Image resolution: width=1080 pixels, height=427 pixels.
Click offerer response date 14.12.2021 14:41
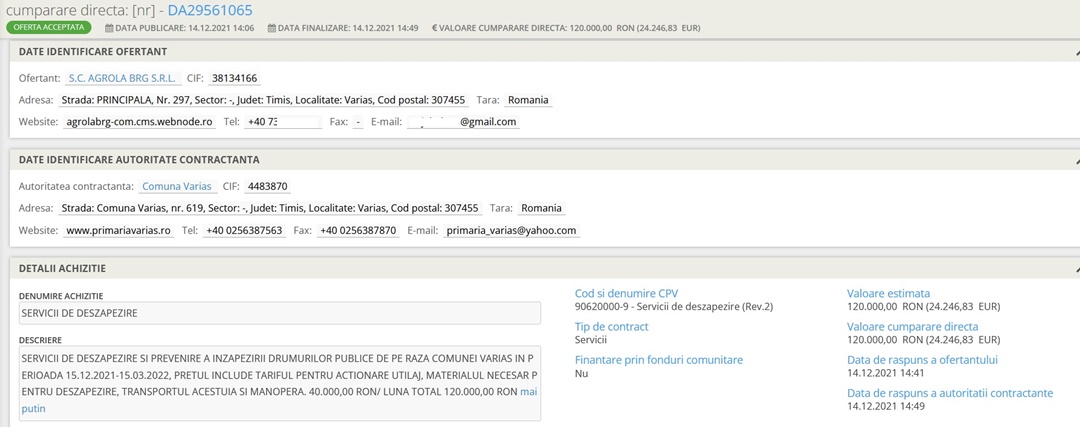[885, 373]
